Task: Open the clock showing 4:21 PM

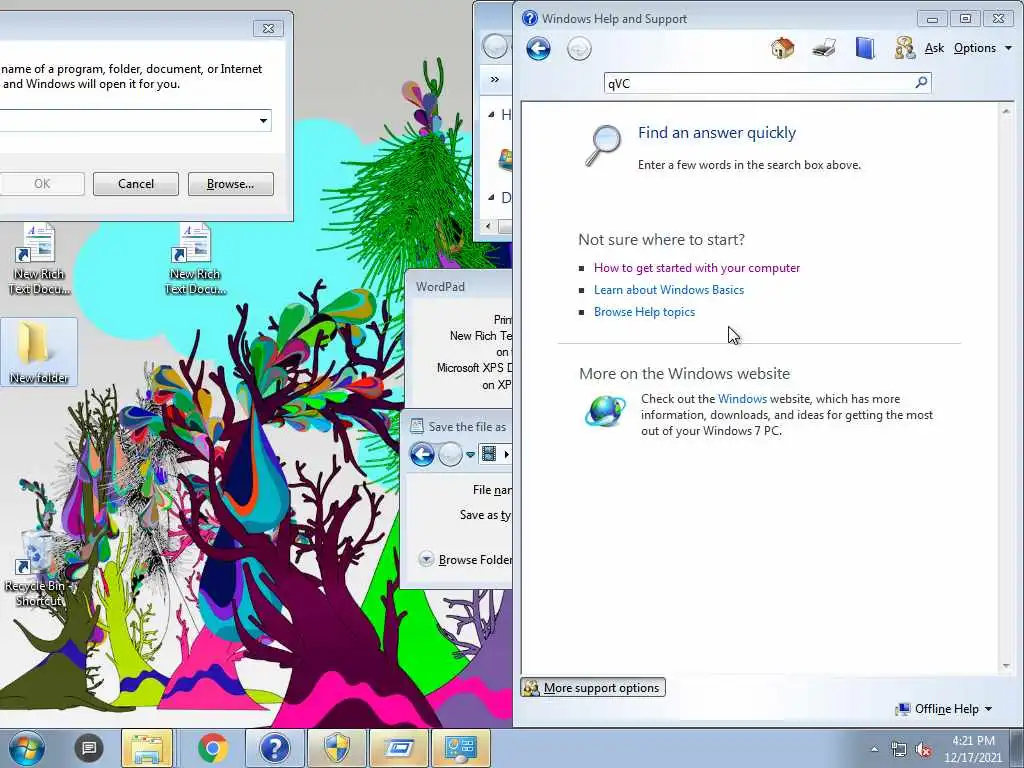Action: coord(972,748)
